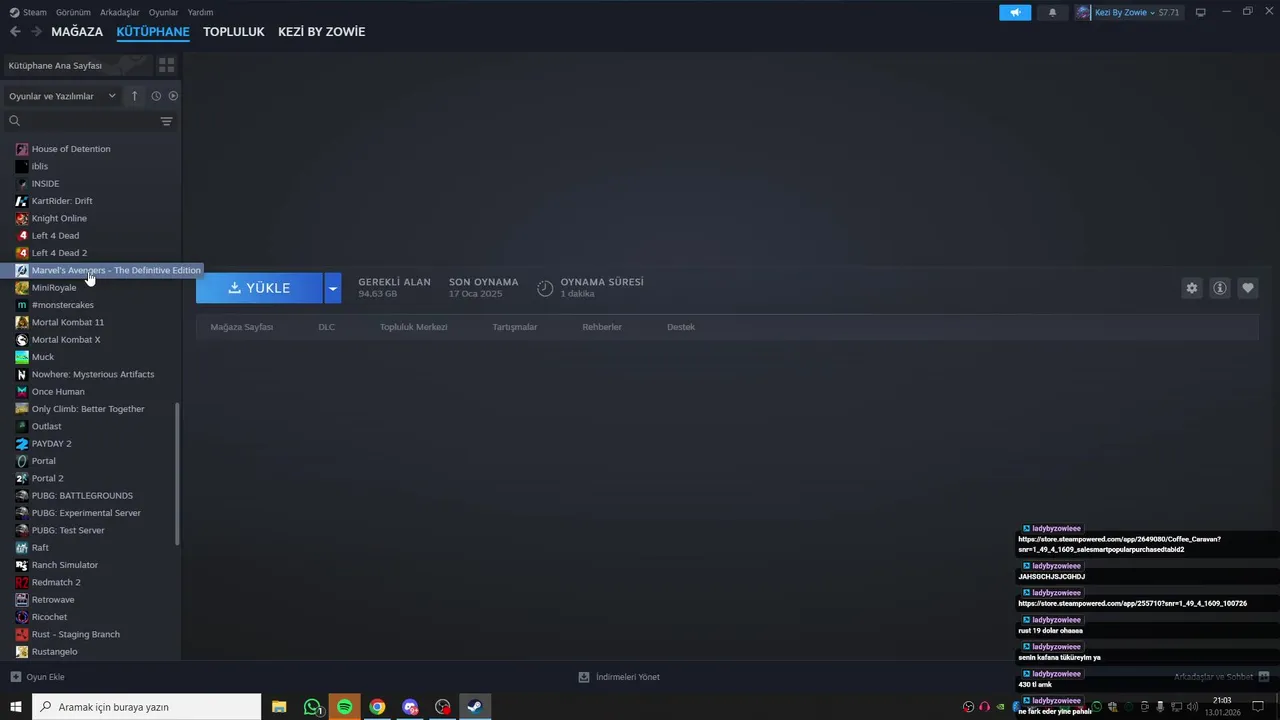Click the library list scrollbar

[178, 474]
